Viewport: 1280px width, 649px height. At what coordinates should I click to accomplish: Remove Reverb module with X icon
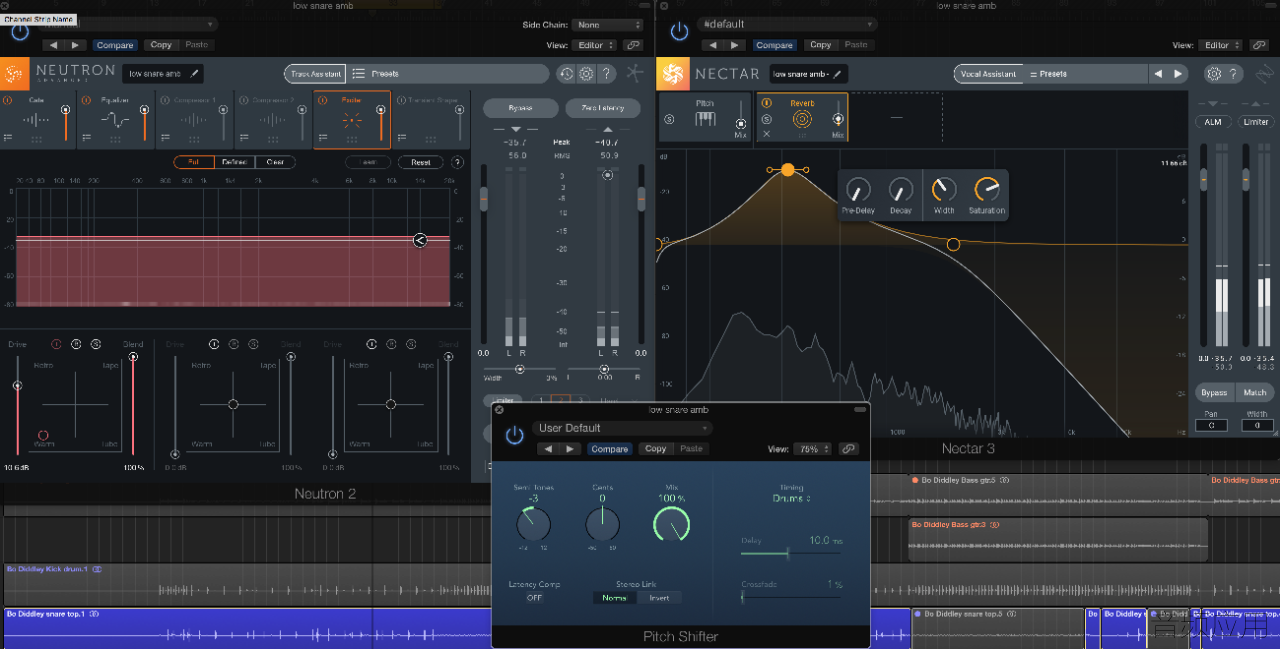(767, 134)
